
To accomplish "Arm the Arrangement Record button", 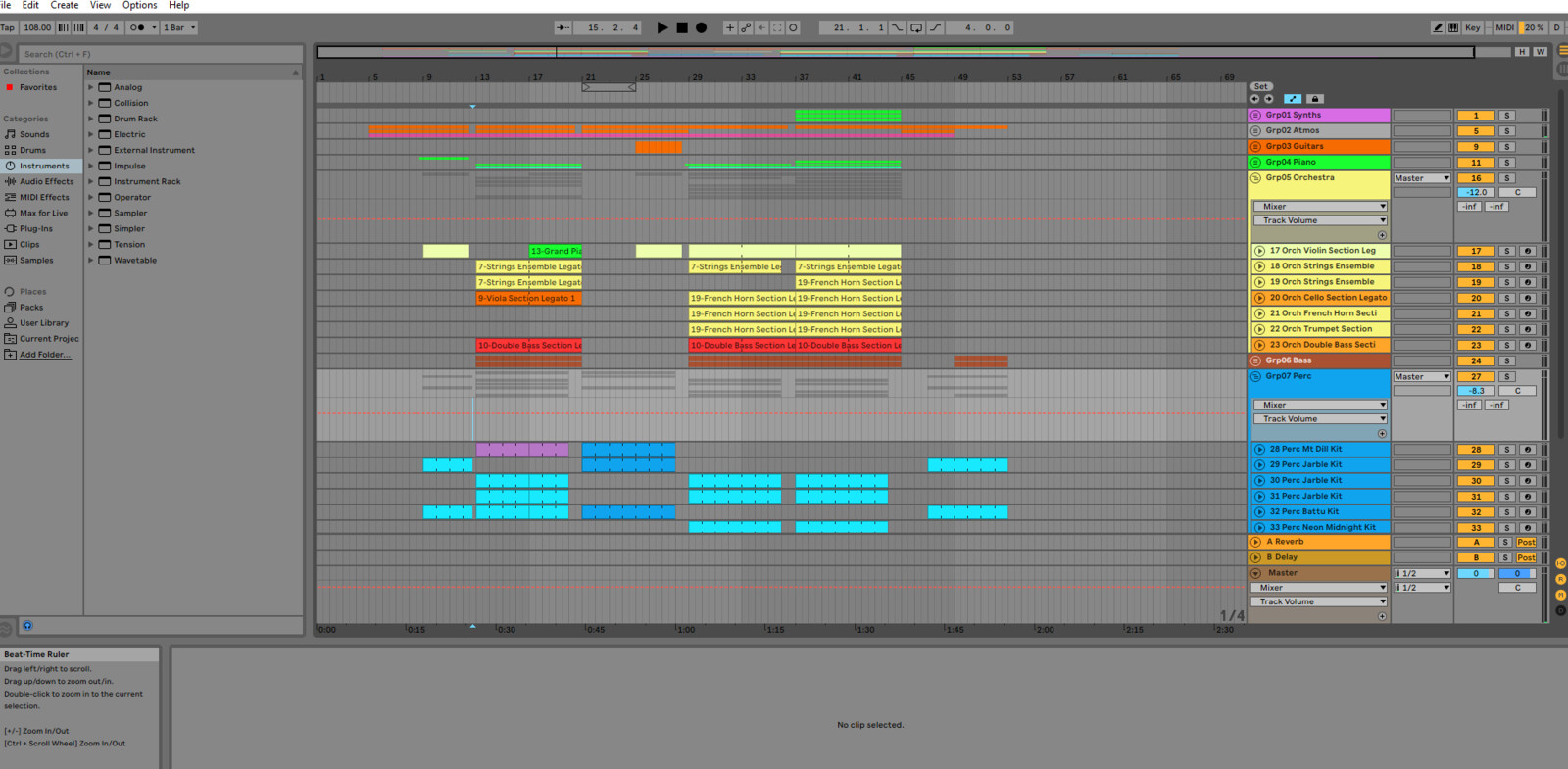I will point(701,27).
